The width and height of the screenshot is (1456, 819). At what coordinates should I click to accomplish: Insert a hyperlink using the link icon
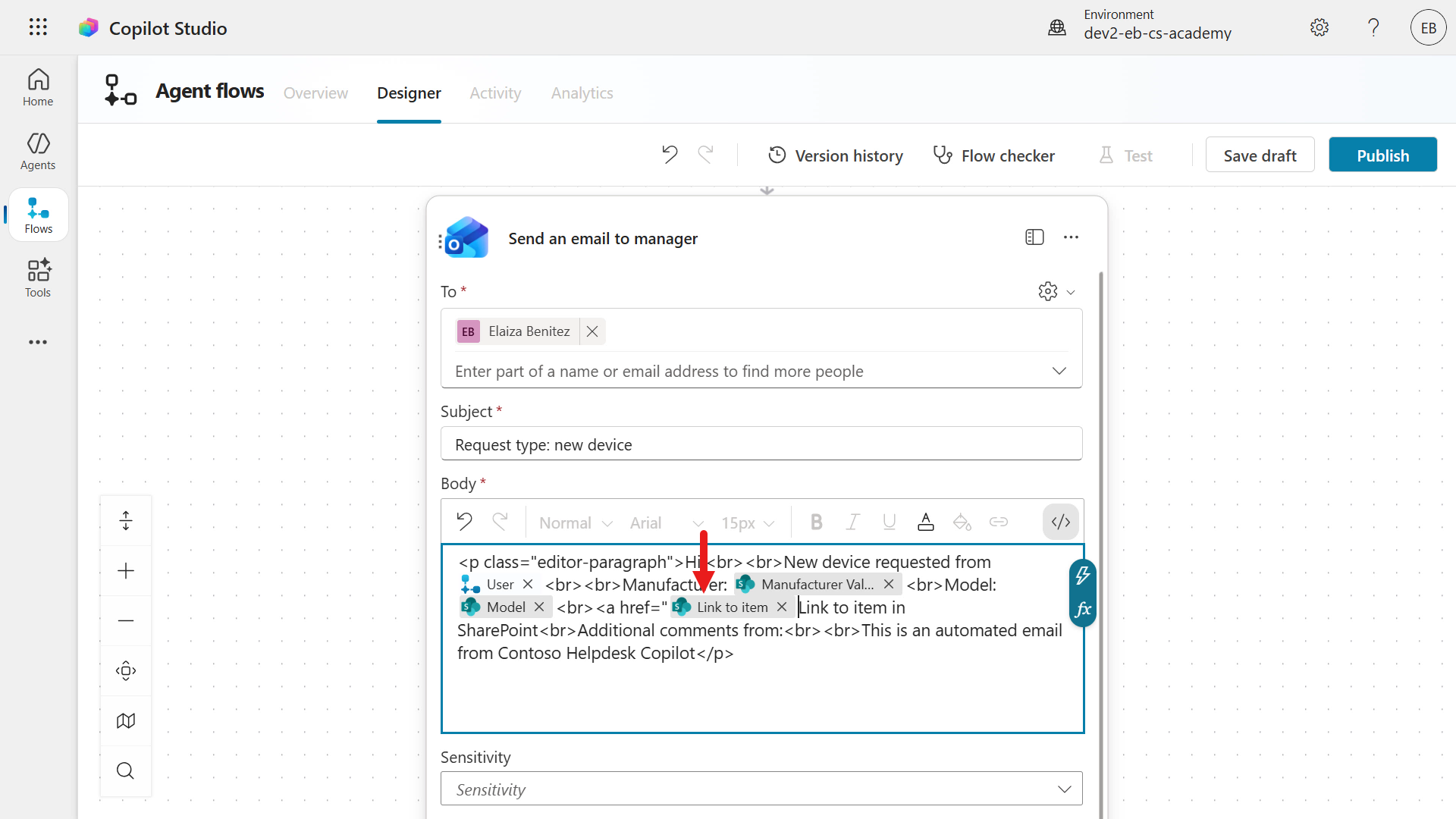(x=999, y=522)
